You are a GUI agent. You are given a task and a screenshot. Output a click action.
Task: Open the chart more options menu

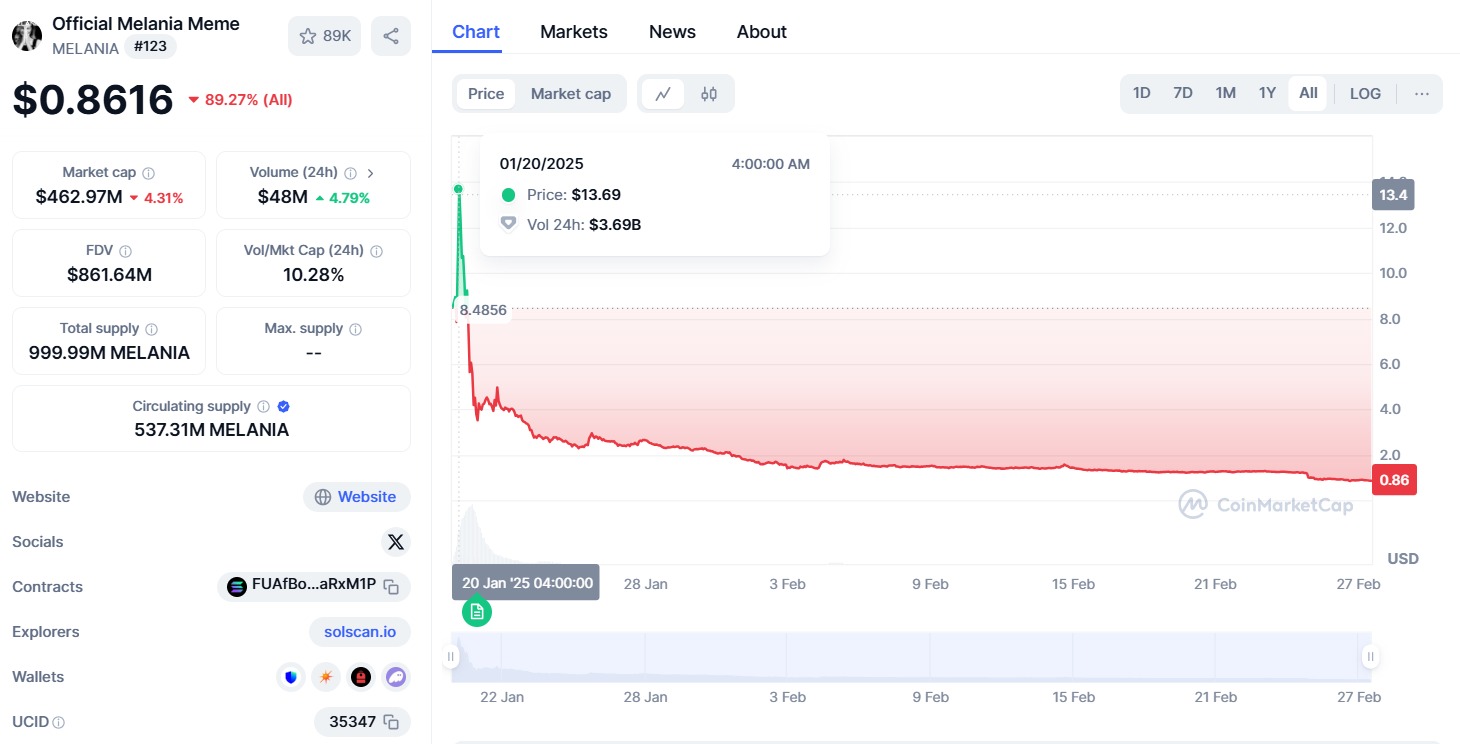tap(1422, 94)
